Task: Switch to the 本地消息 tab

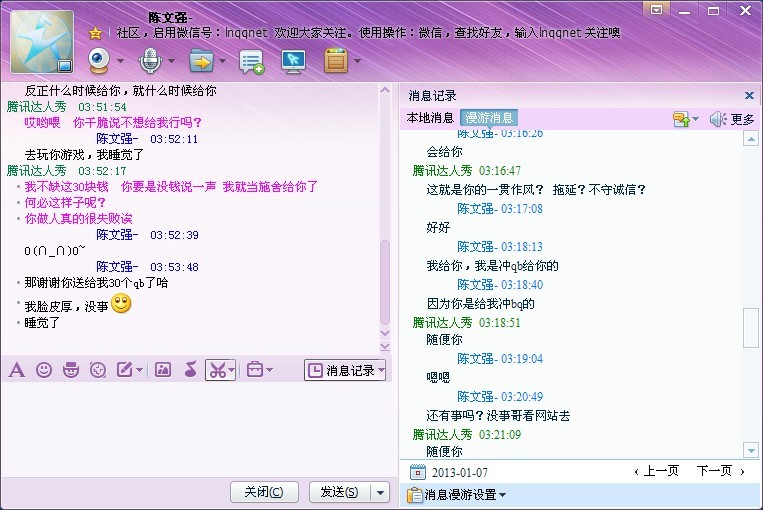Action: click(430, 118)
